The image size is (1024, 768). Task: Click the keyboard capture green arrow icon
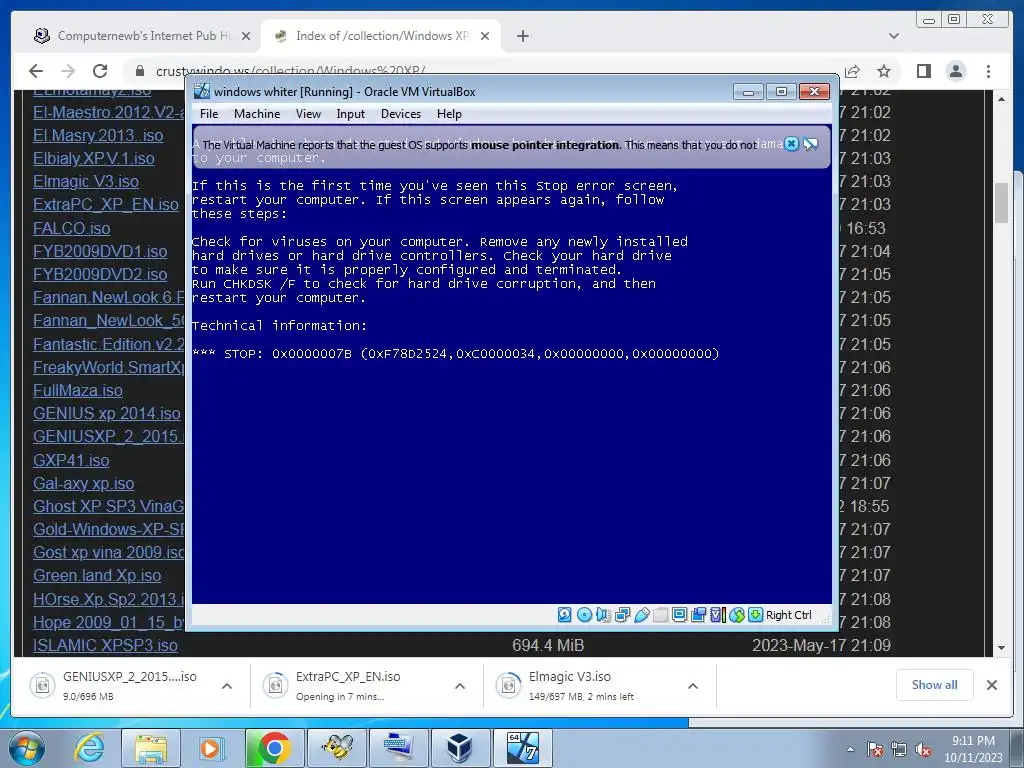[756, 615]
